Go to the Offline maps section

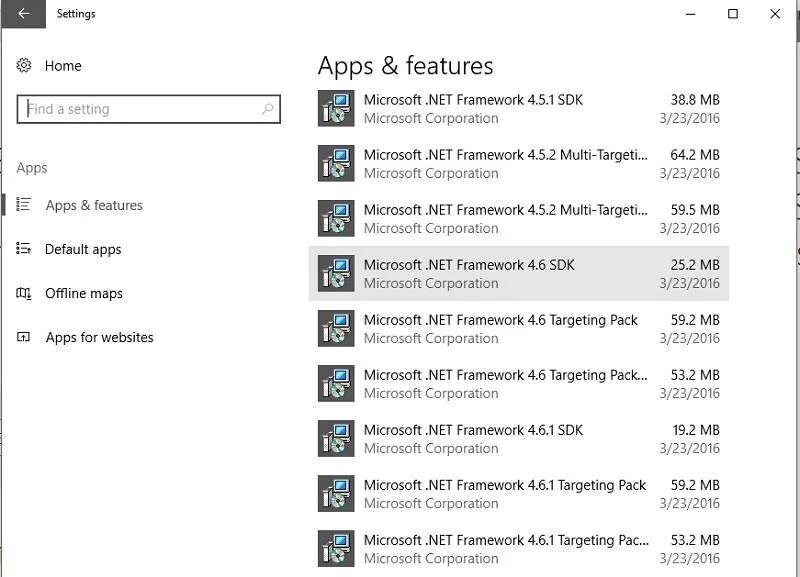click(84, 293)
